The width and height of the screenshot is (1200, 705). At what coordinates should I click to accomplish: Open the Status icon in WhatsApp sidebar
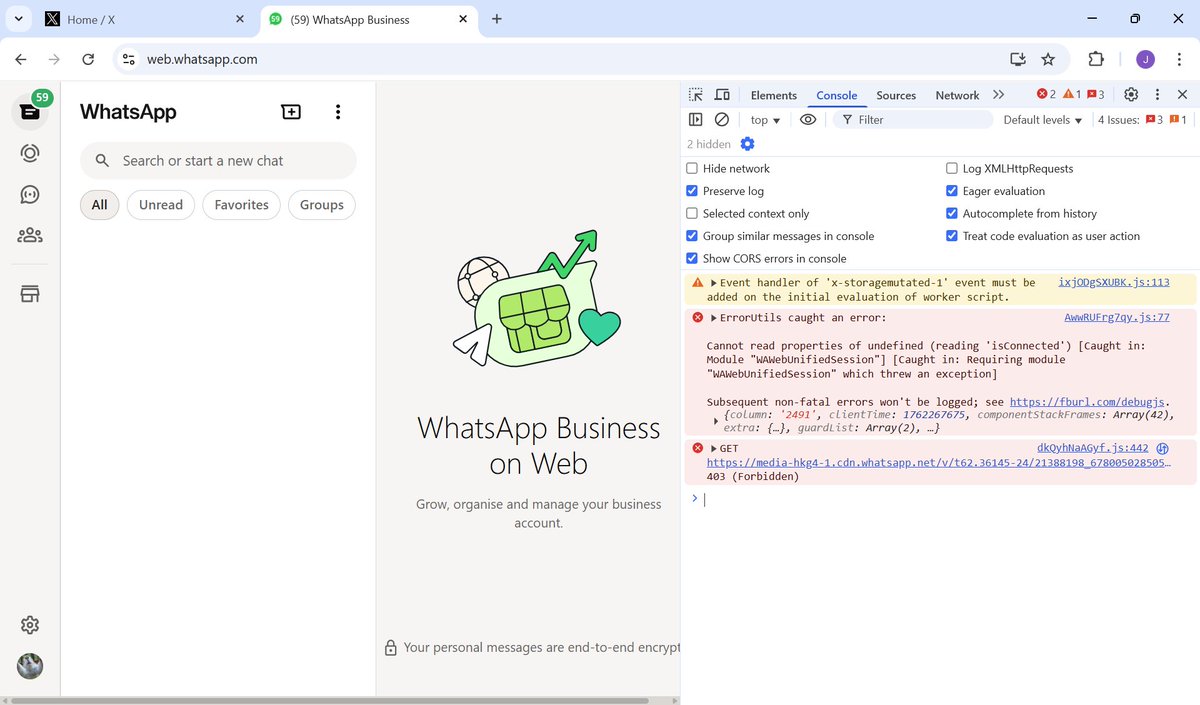(30, 153)
